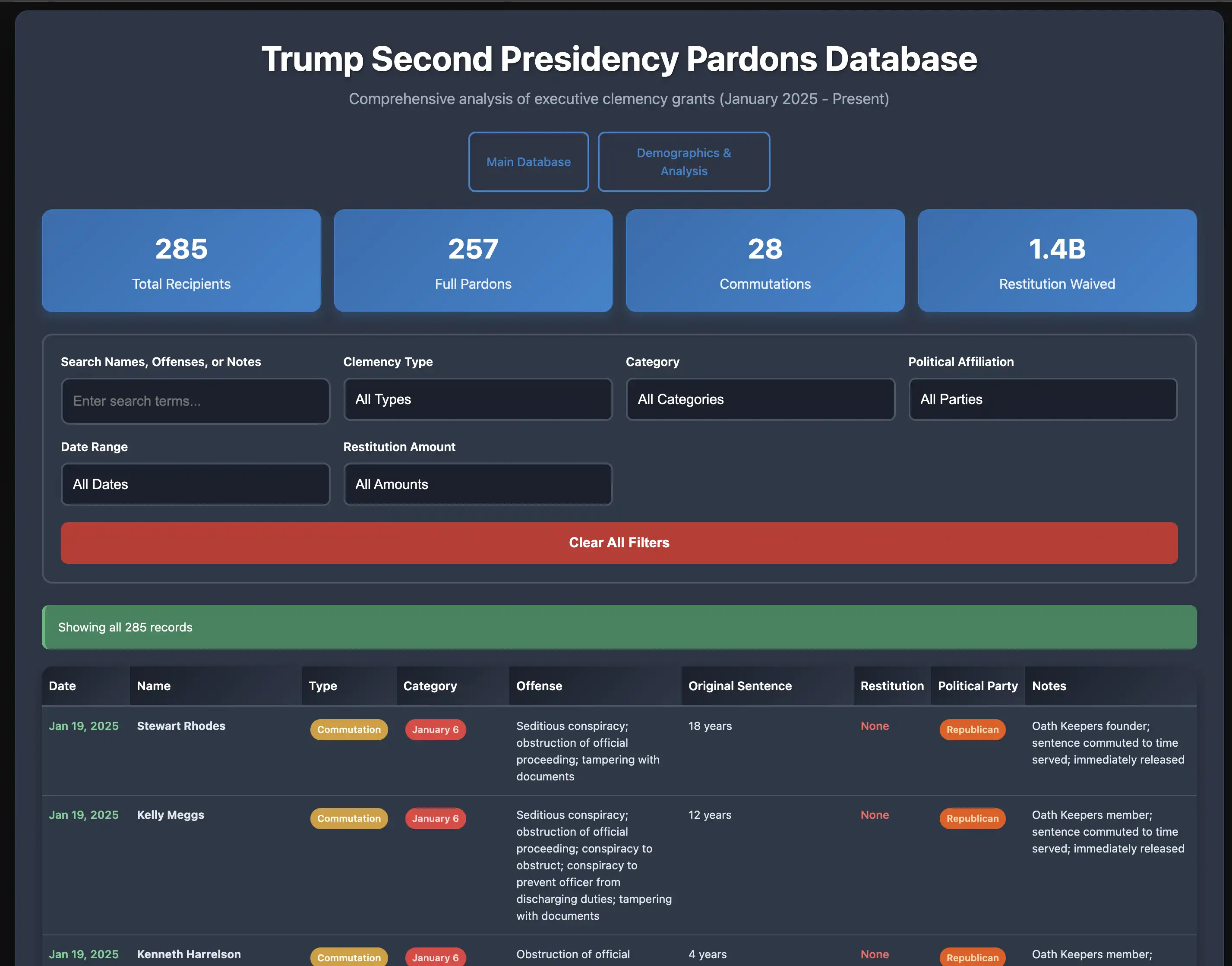Click the Trump Second Presidency Pardons Database title
This screenshot has height=966, width=1232.
[x=619, y=59]
